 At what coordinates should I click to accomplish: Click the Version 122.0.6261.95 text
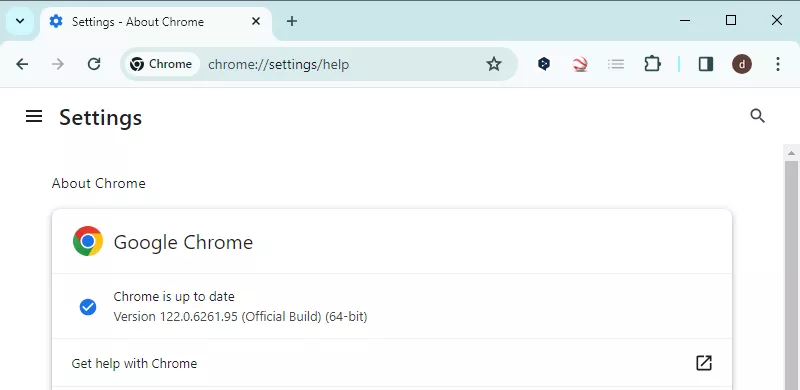pyautogui.click(x=240, y=316)
